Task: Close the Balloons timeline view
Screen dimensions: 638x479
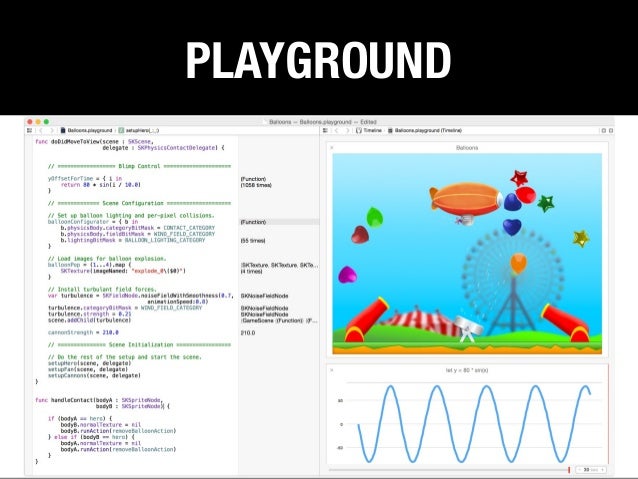Action: [332, 148]
